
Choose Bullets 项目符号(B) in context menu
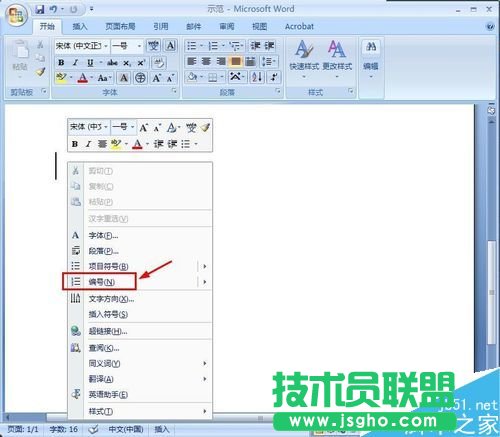click(x=140, y=266)
